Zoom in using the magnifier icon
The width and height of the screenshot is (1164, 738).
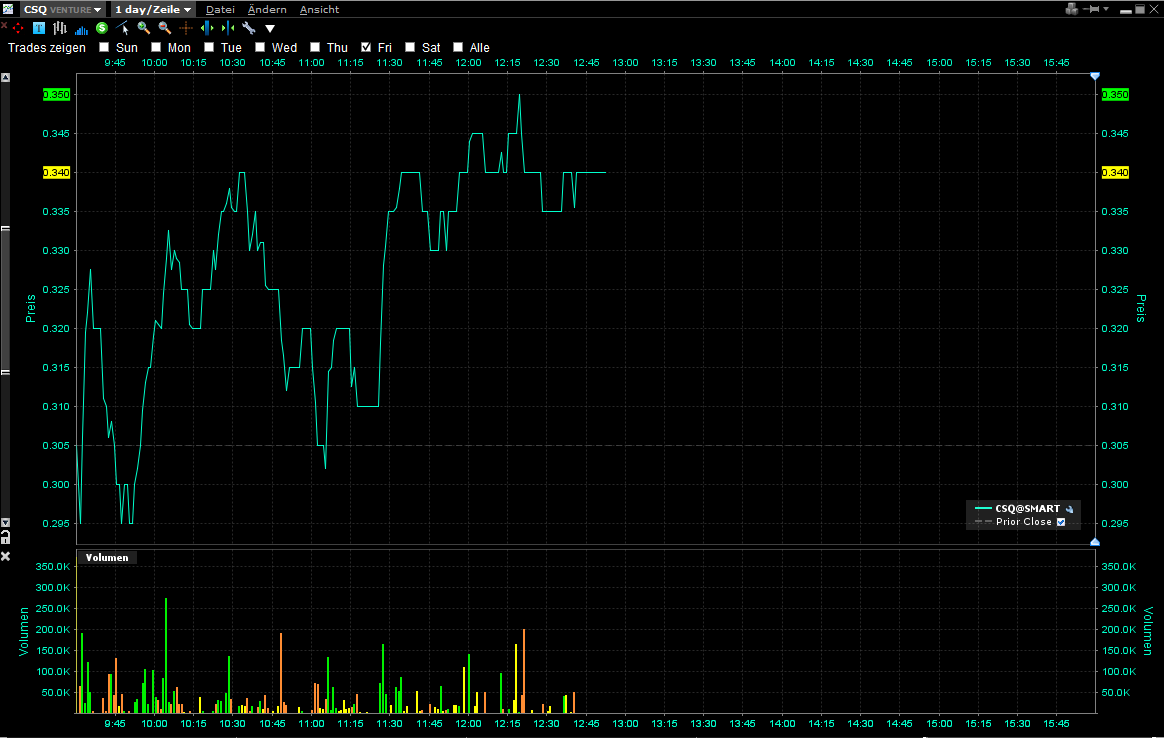pyautogui.click(x=142, y=28)
